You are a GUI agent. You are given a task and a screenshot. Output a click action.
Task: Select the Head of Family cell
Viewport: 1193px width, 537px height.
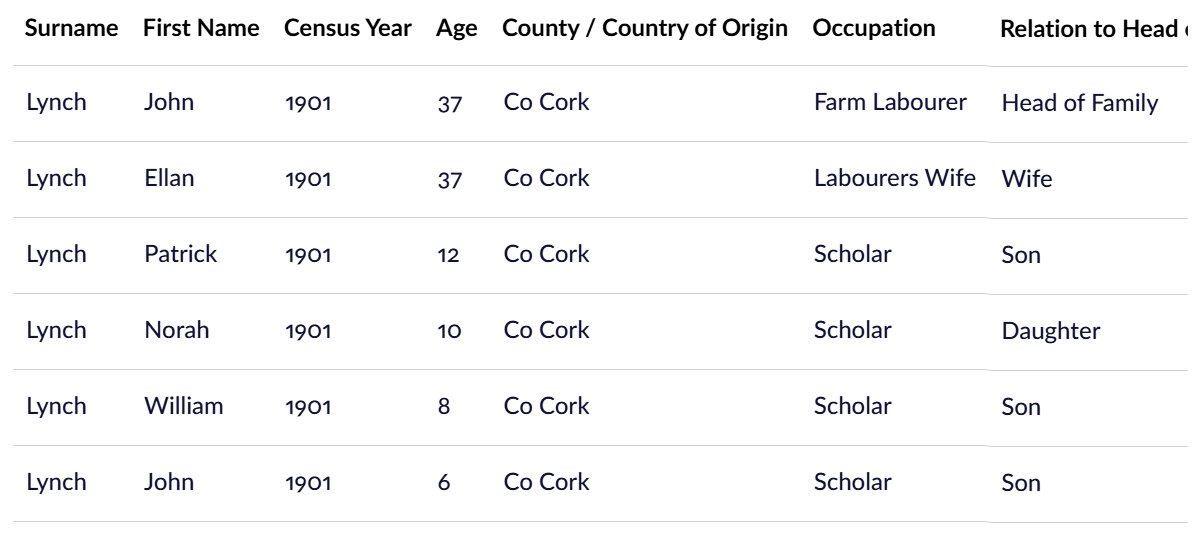tap(1080, 103)
